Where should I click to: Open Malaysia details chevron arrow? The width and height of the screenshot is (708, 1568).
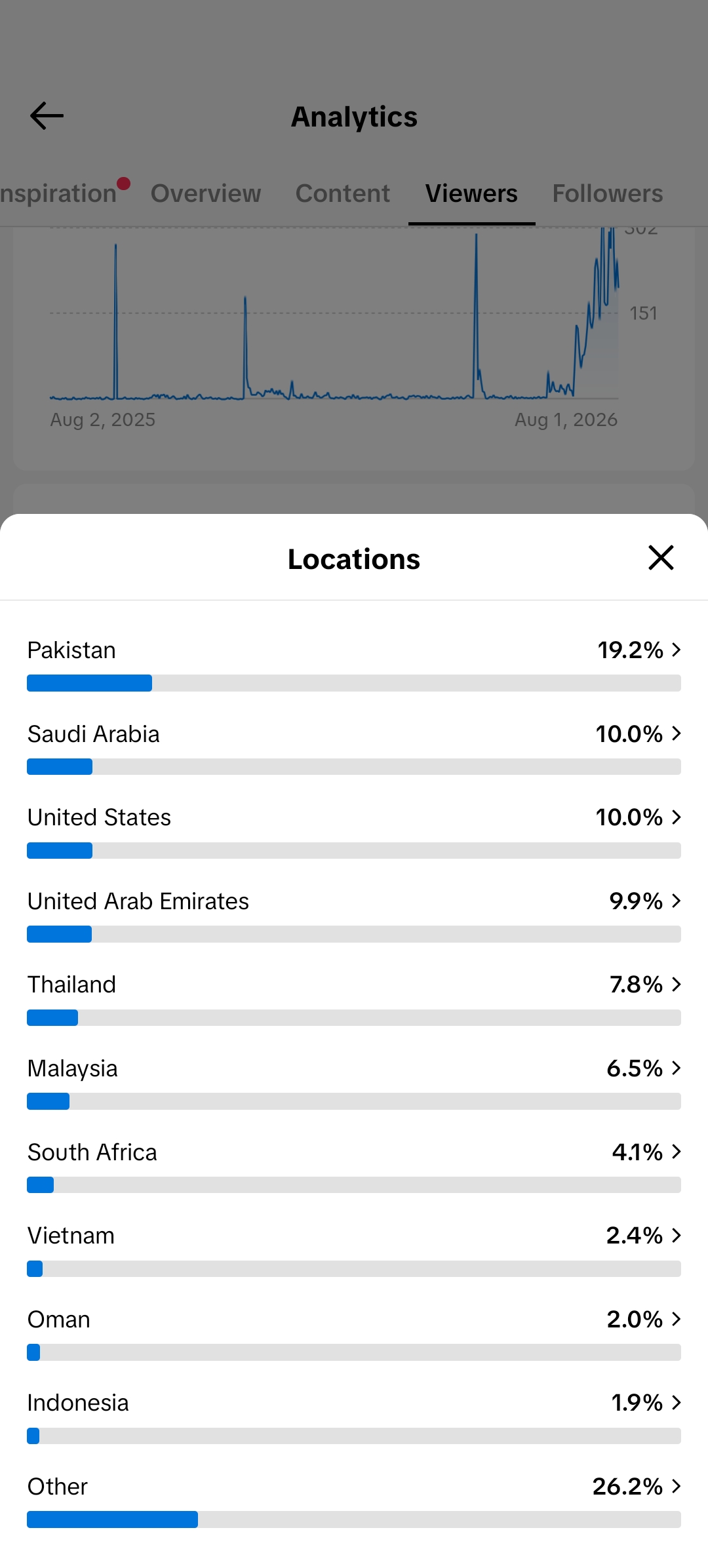[x=677, y=1068]
